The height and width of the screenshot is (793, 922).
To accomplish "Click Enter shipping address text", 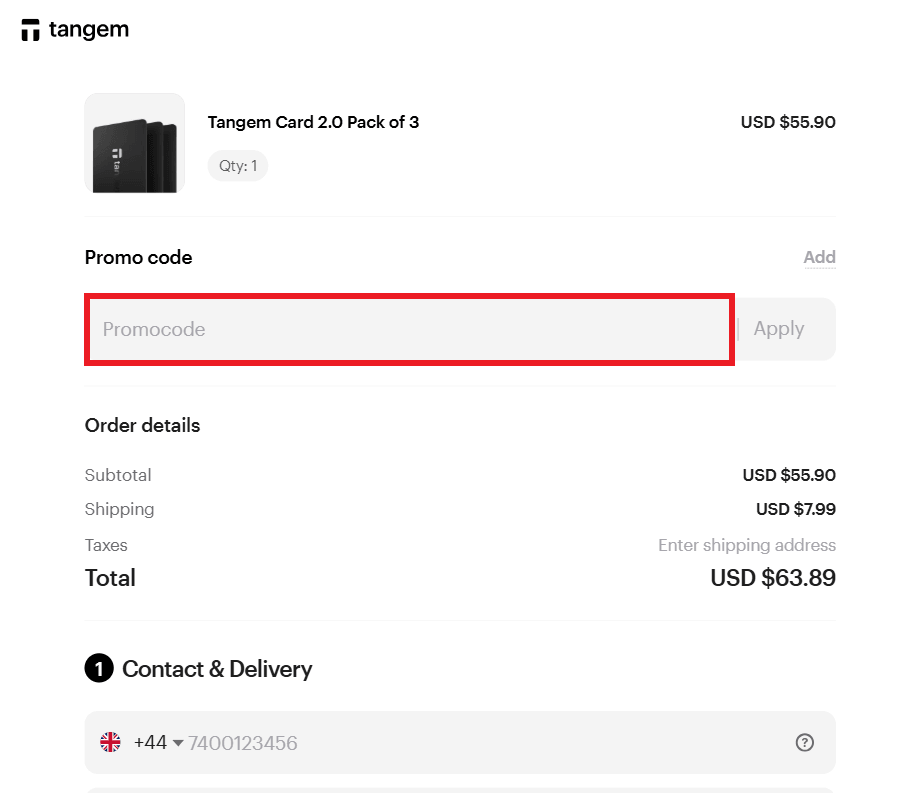I will tap(747, 545).
